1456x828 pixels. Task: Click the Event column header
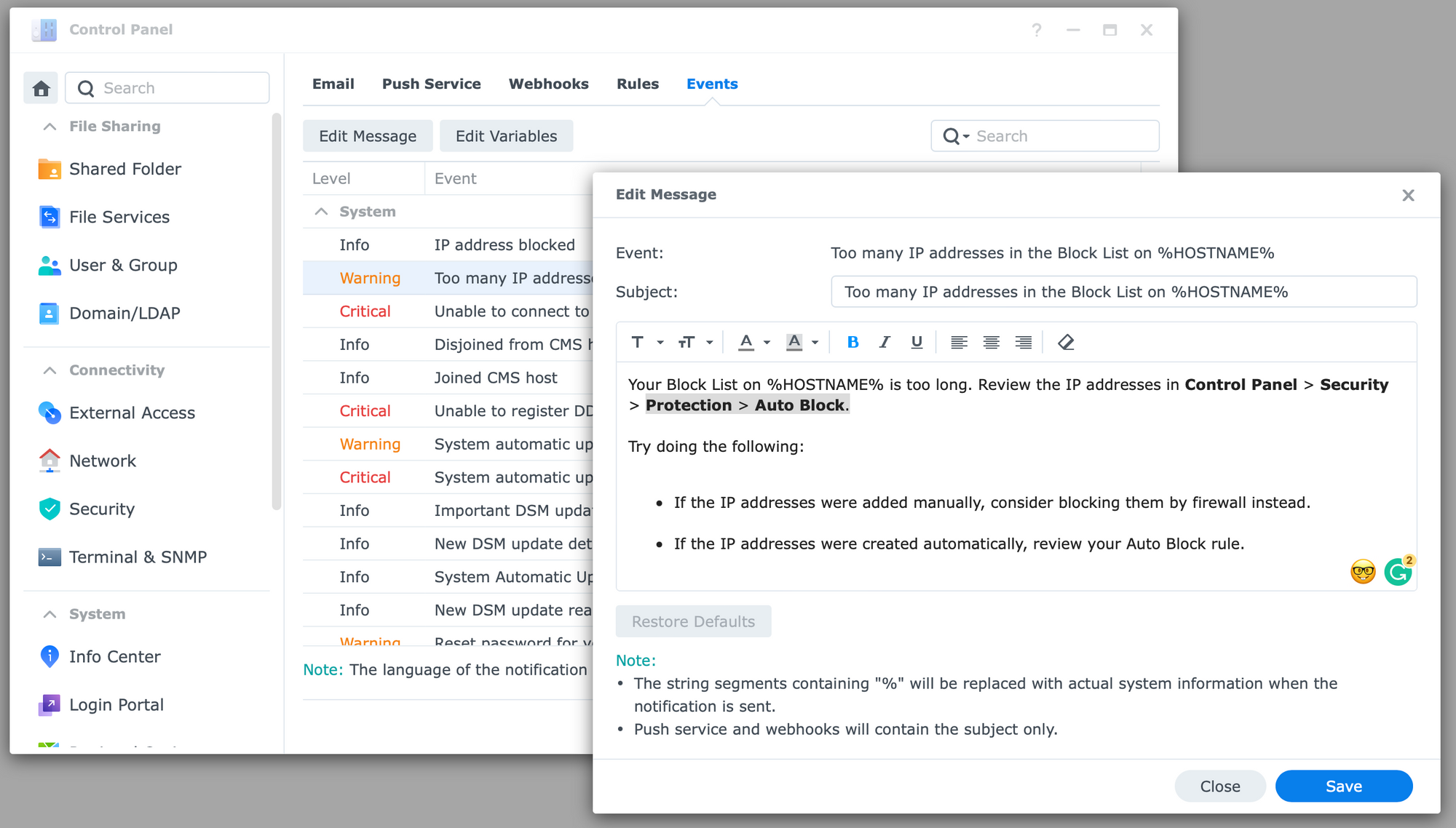[509, 178]
